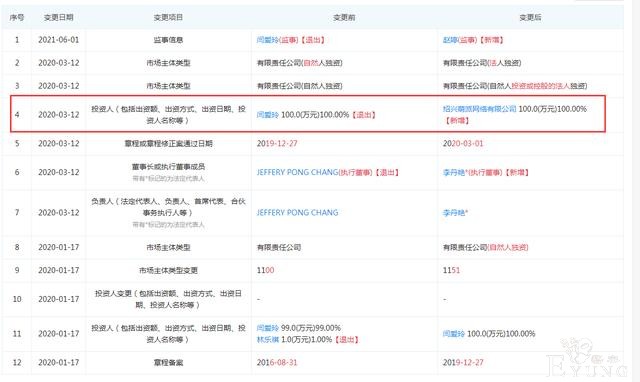Select 有限责任公司(自然人独资) 变更后 cell in row 8

click(486, 247)
